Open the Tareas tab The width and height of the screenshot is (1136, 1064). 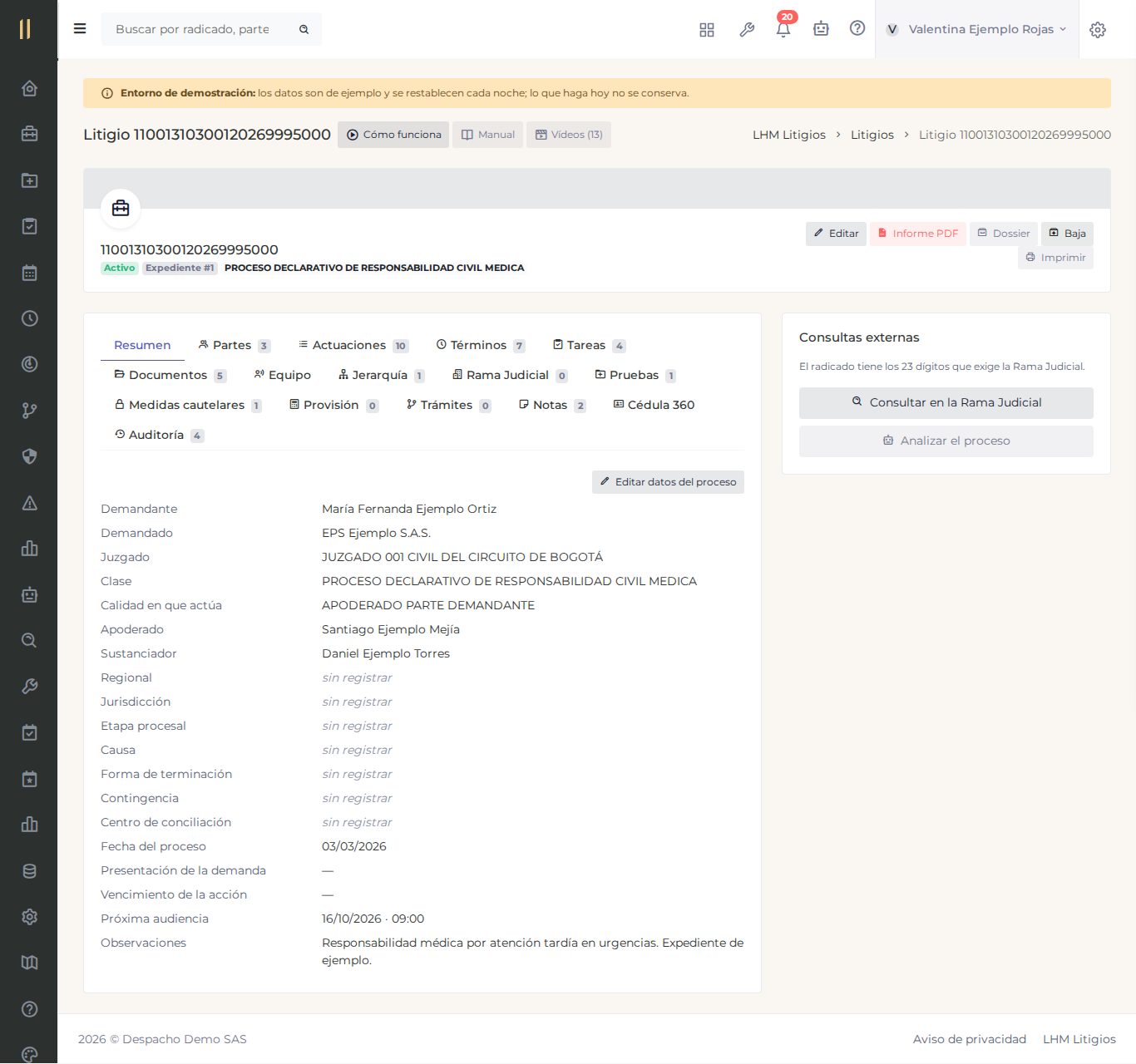(x=589, y=345)
